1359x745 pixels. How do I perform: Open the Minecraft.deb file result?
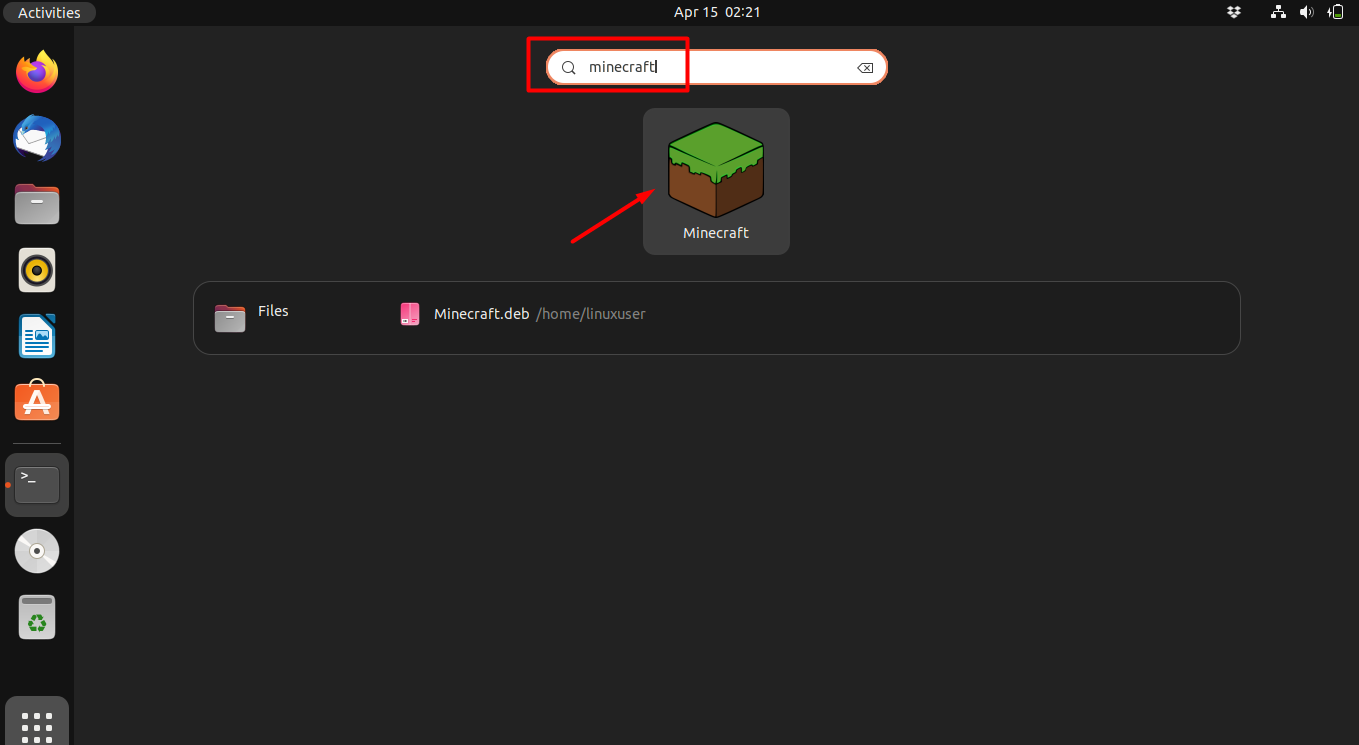pyautogui.click(x=523, y=314)
